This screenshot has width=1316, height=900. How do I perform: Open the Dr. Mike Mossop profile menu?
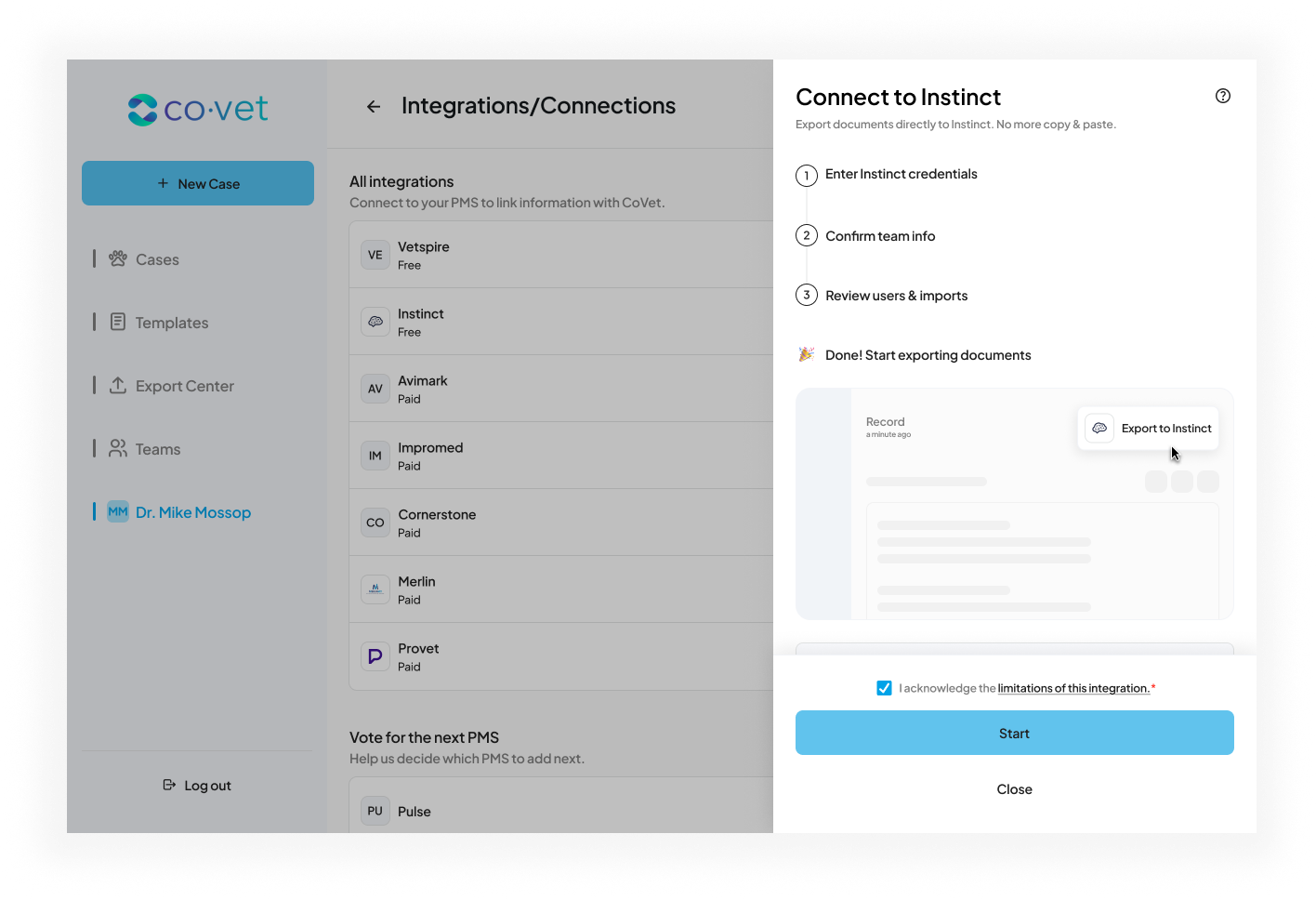tap(179, 512)
